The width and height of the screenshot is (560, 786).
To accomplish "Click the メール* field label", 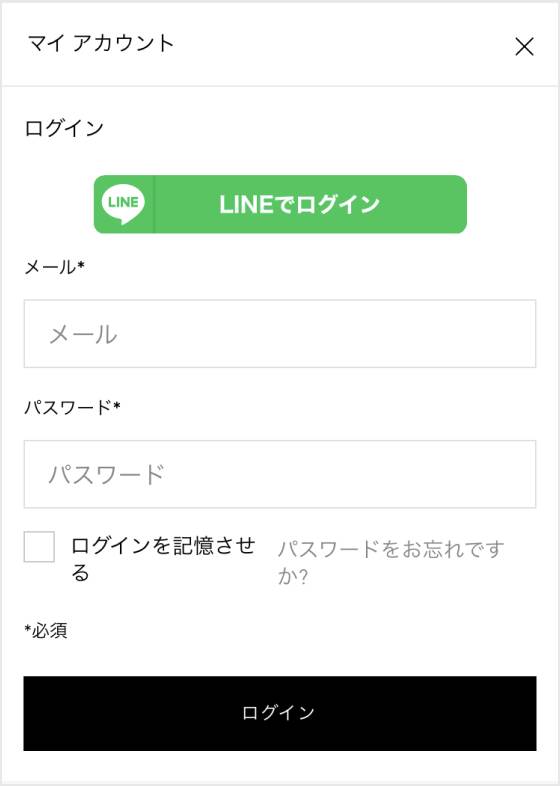I will tap(55, 267).
